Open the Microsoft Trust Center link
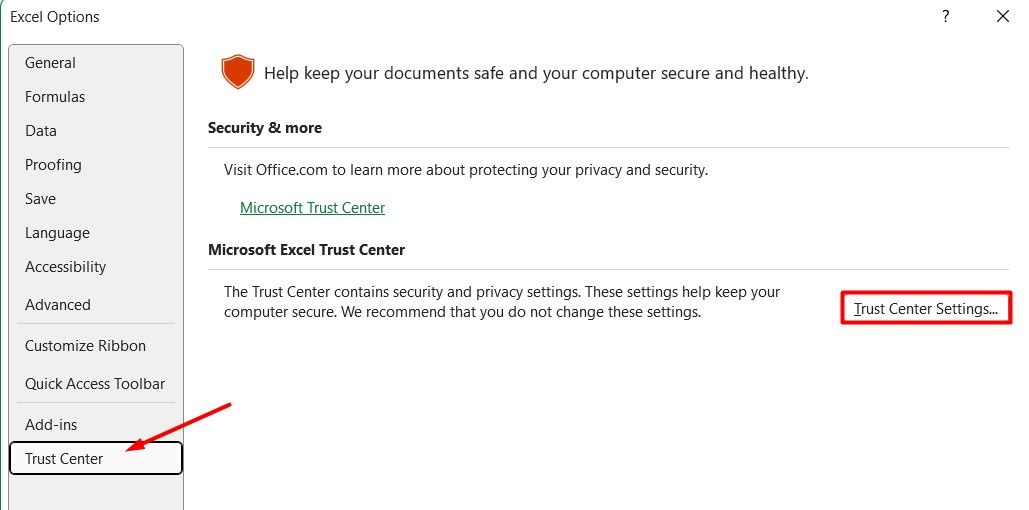The width and height of the screenshot is (1029, 510). [312, 208]
